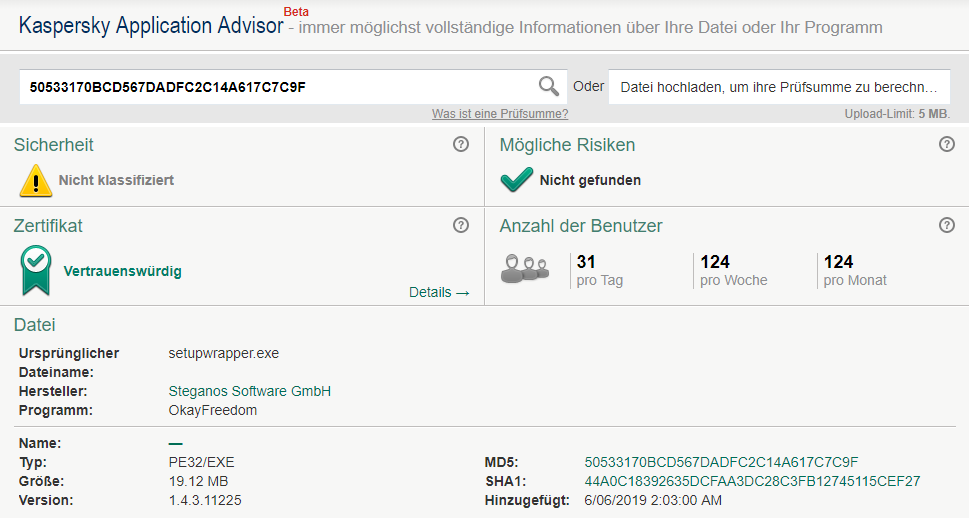Click the red Beta label
Viewport: 969px width, 518px height.
point(296,12)
